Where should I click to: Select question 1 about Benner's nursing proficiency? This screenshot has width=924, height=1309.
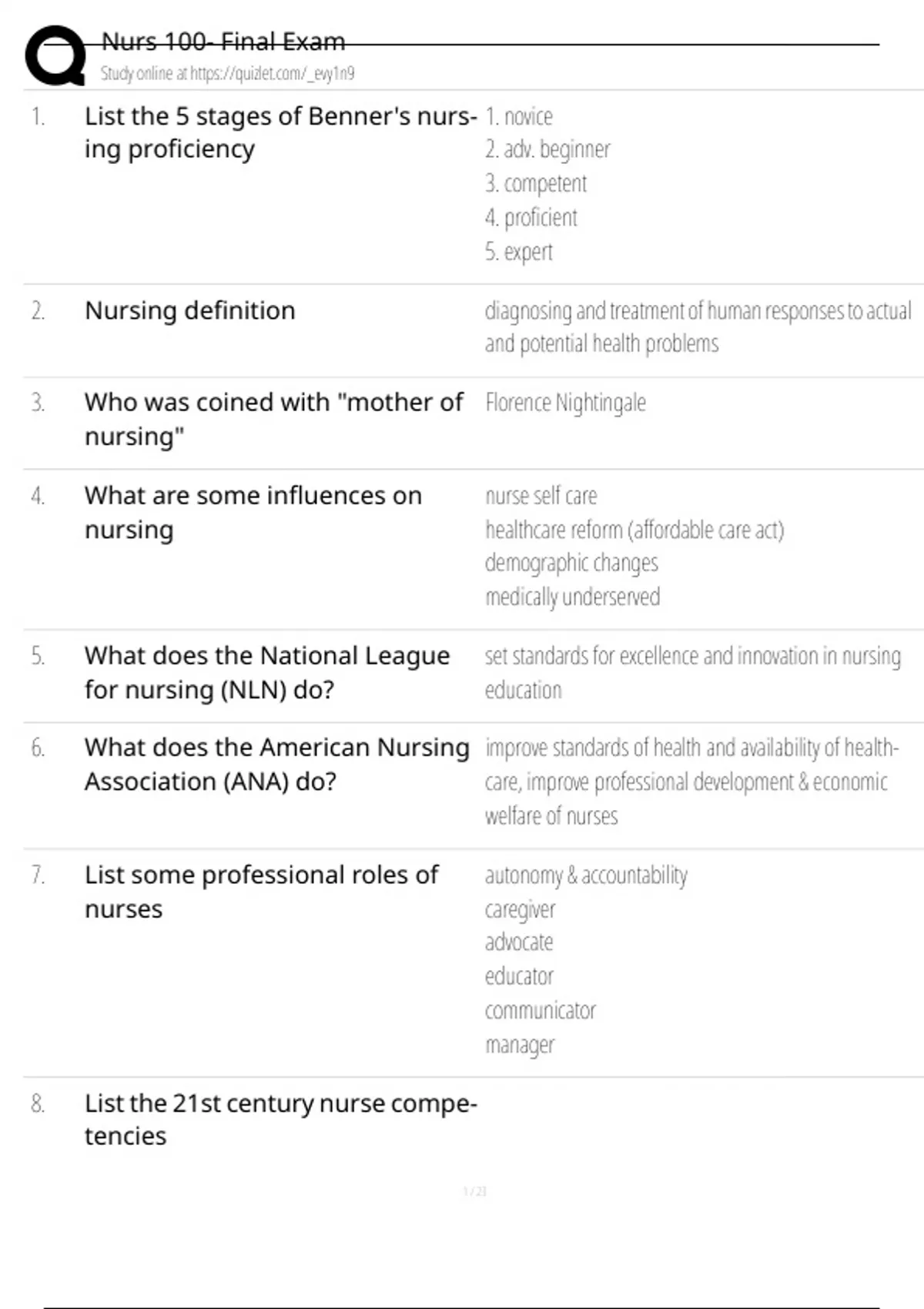click(281, 132)
